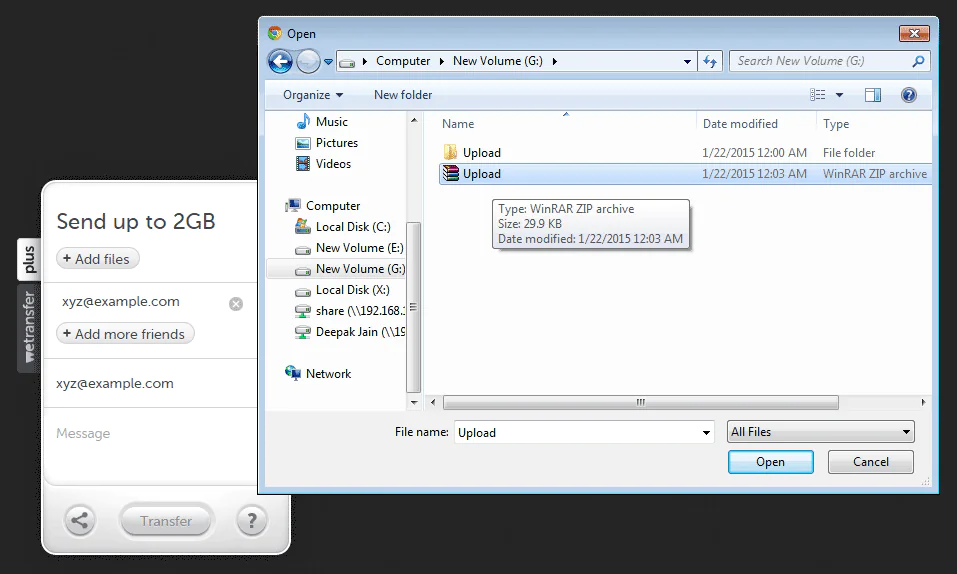Screen dimensions: 957x574
Task: Click the Cancel button
Action: coord(870,462)
